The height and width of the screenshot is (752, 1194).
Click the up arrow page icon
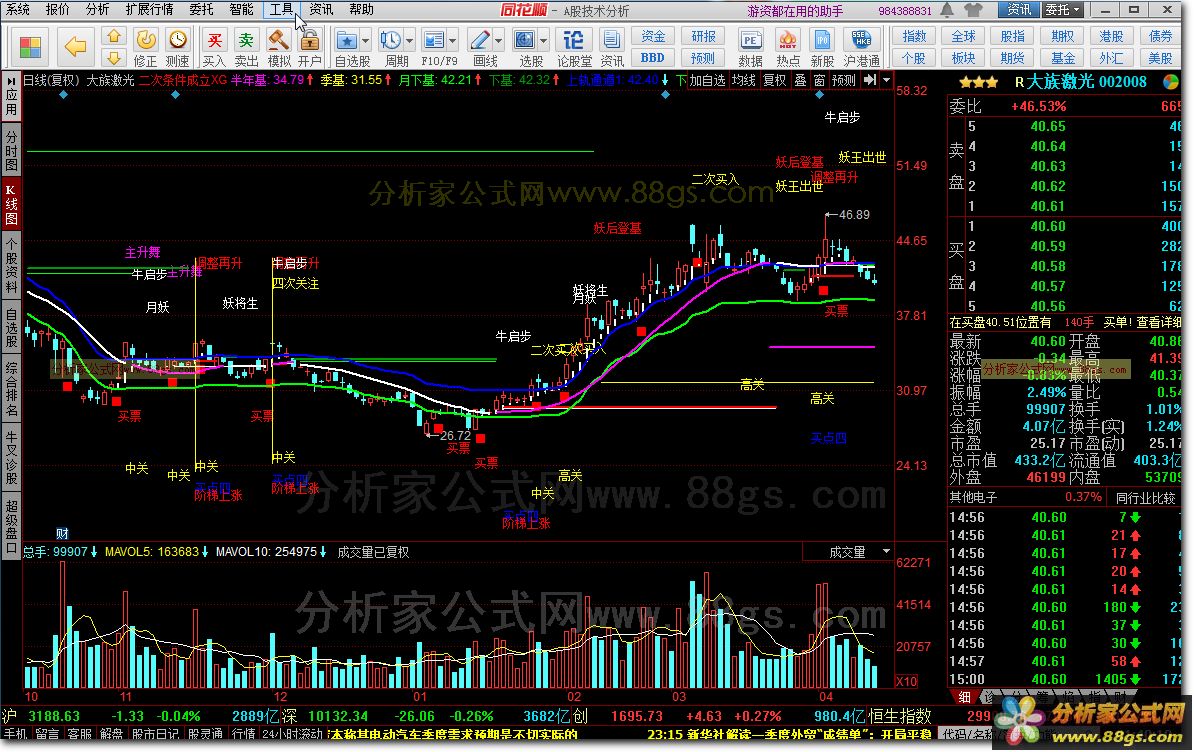(114, 36)
